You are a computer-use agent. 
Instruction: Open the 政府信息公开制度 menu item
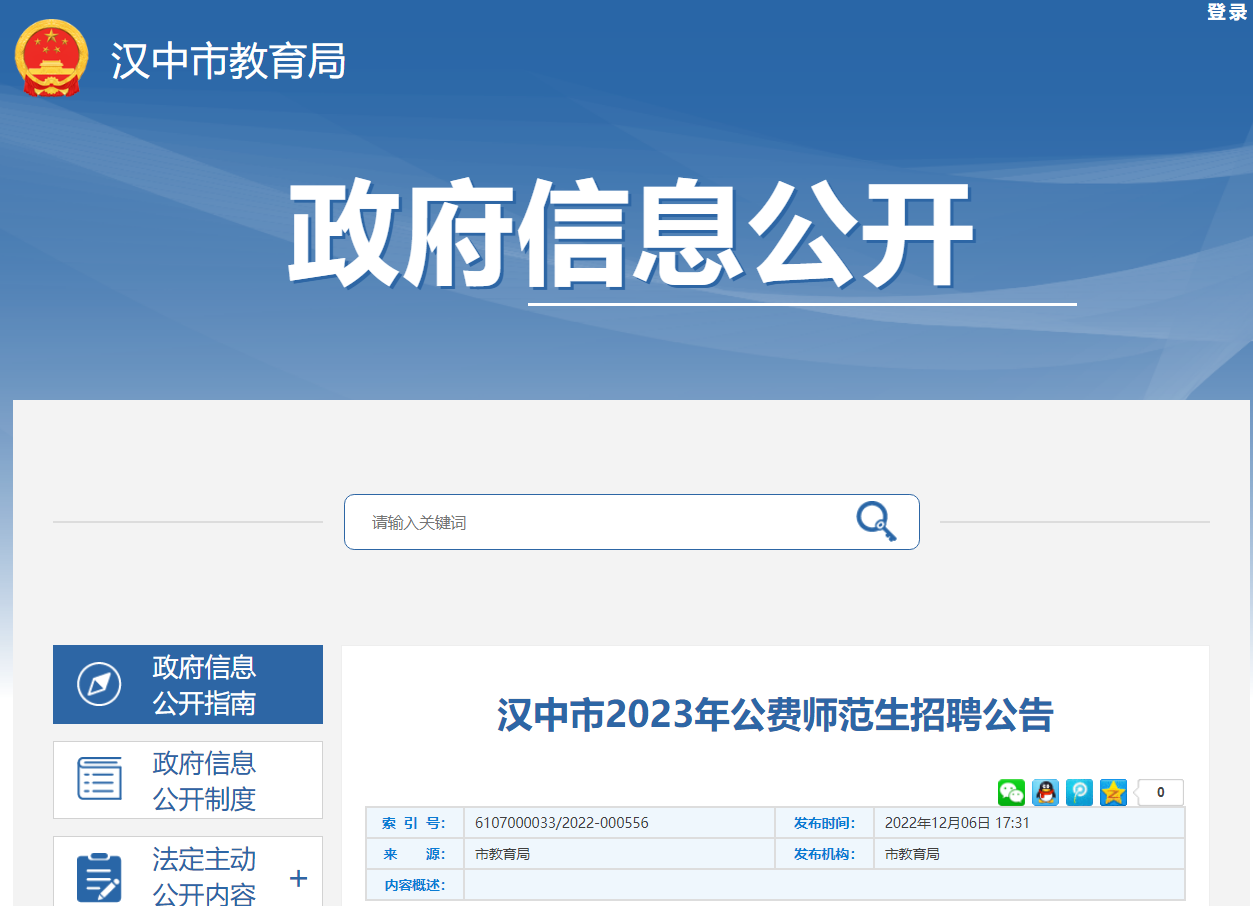tap(204, 781)
